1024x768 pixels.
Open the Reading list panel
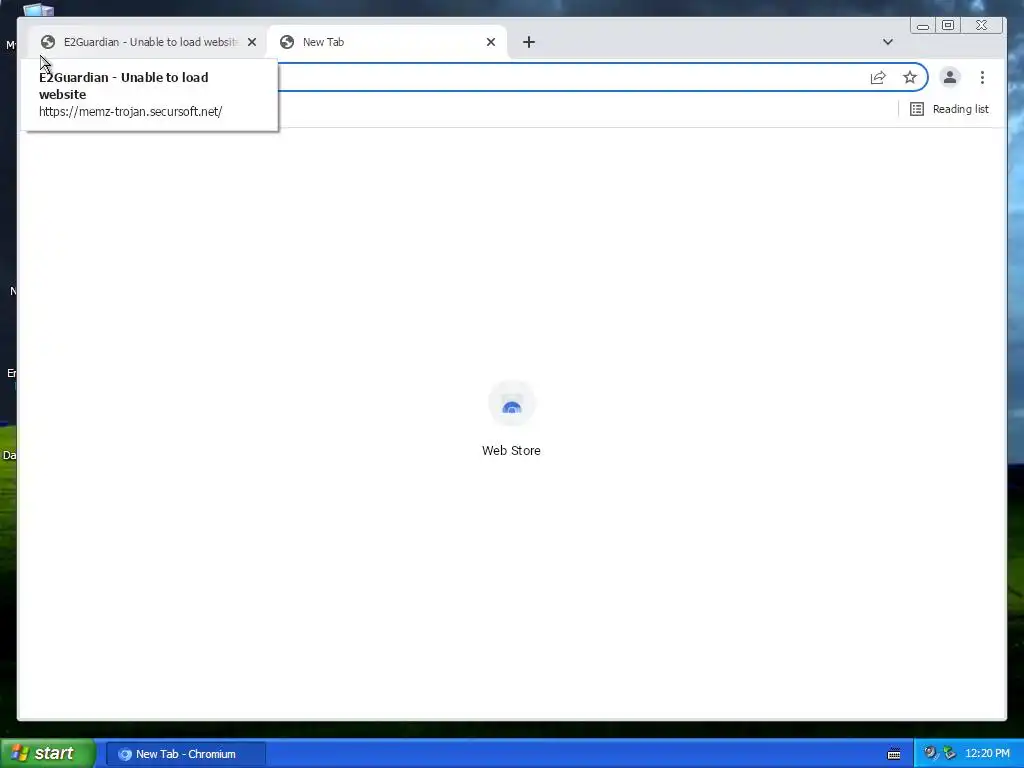[x=950, y=109]
